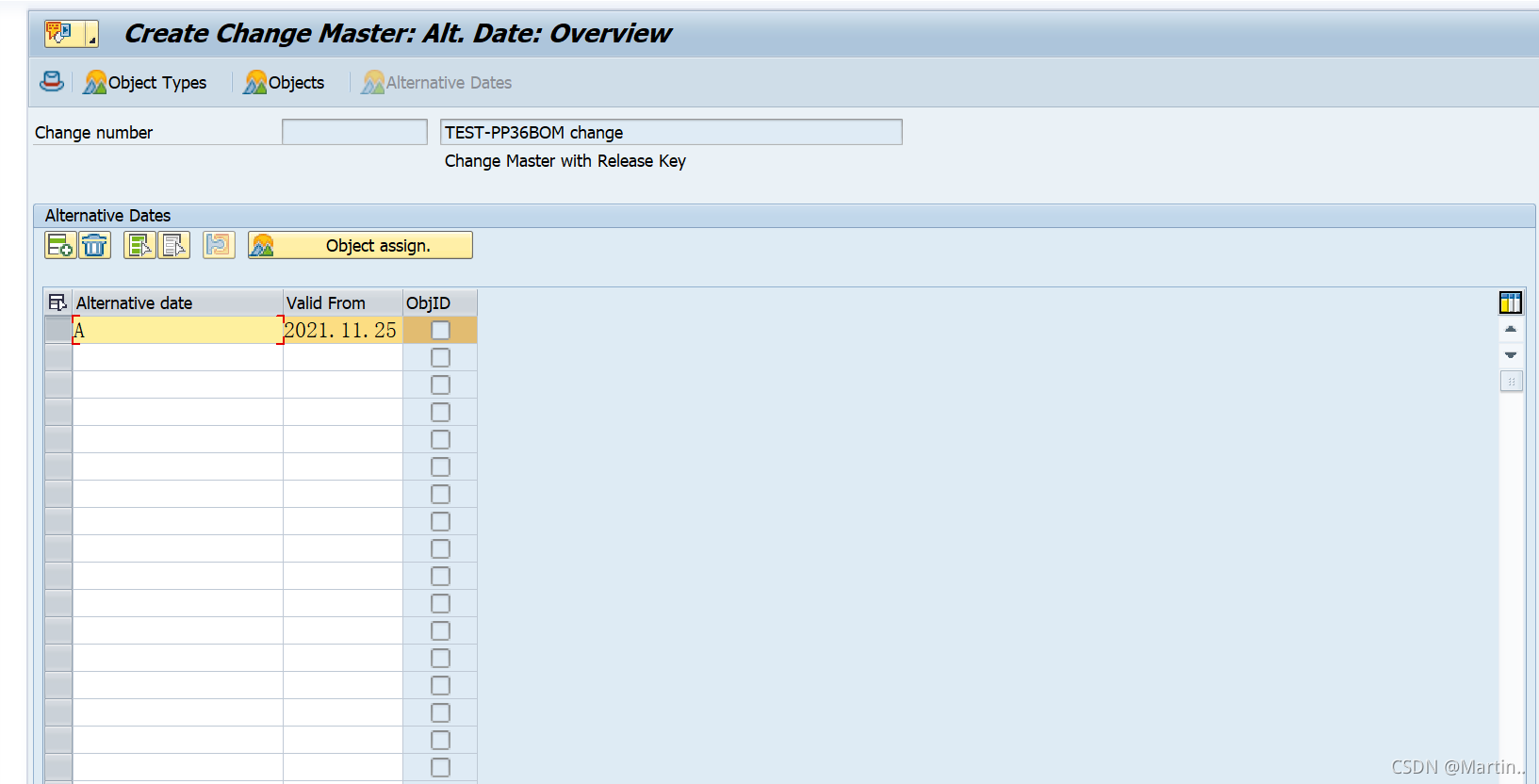Tick the ObjID checkbox in the sixth row
The image size is (1539, 784).
tap(440, 466)
